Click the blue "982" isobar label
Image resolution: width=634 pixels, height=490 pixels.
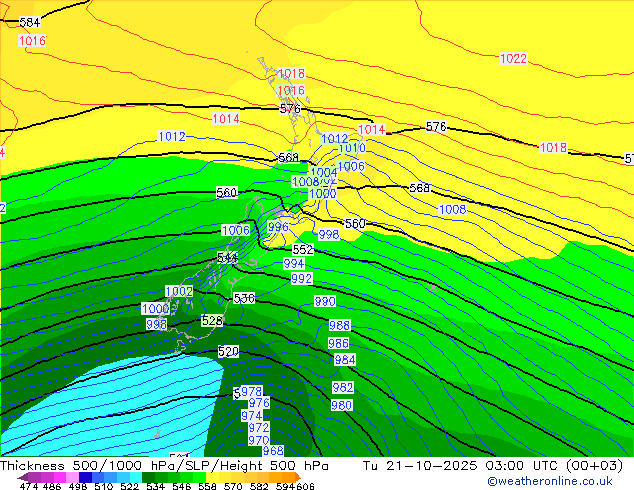click(343, 387)
